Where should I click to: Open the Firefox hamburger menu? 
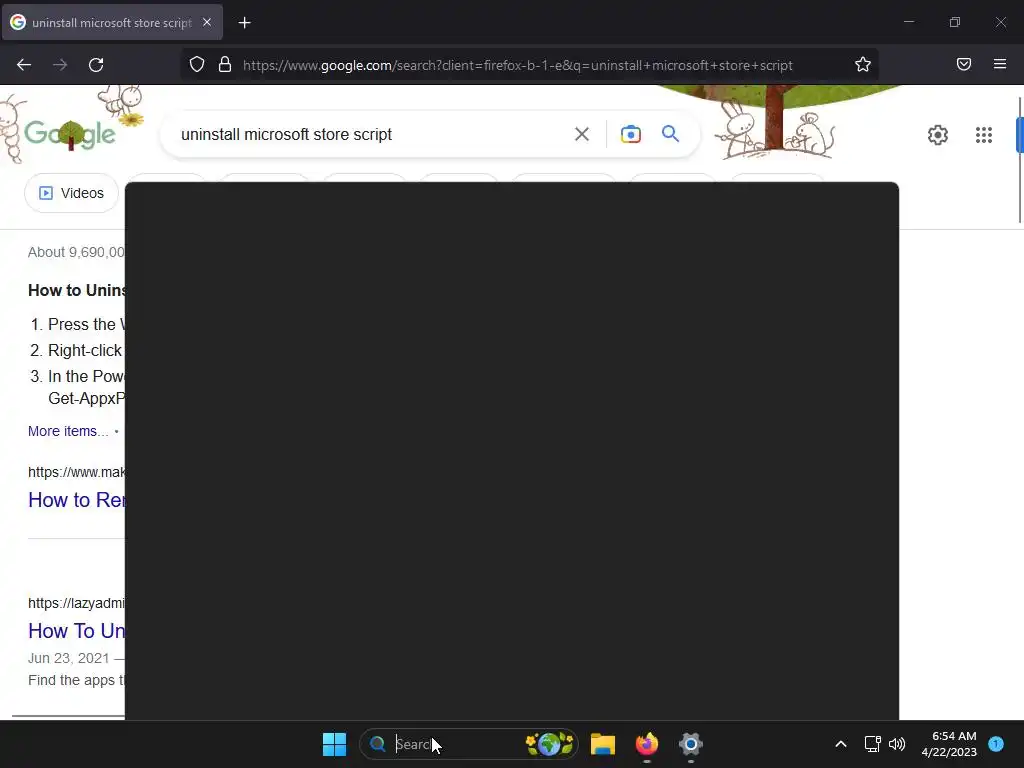(x=999, y=64)
